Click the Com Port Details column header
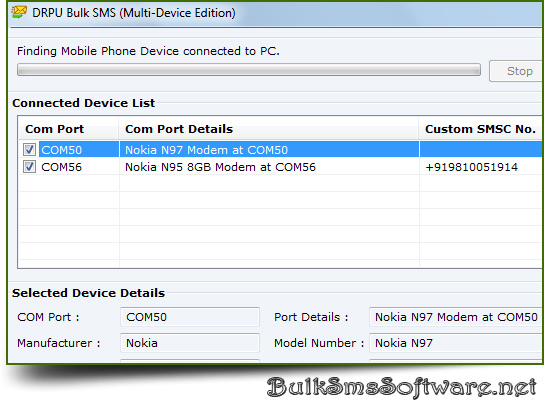The image size is (550, 402). [x=269, y=129]
